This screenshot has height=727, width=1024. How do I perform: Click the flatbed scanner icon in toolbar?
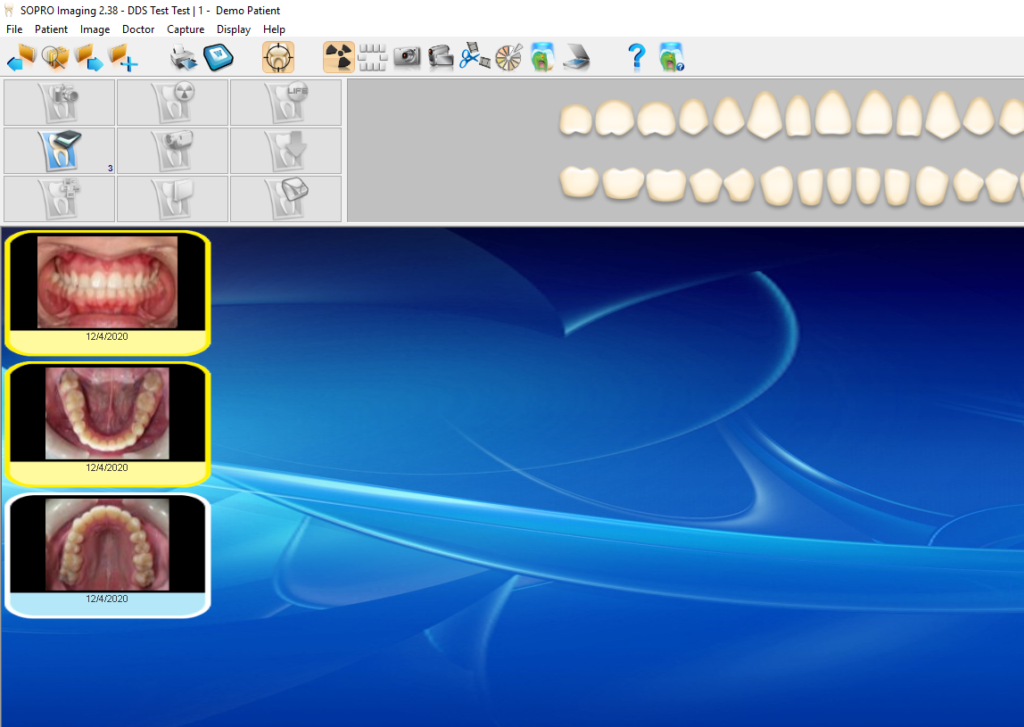pos(577,57)
